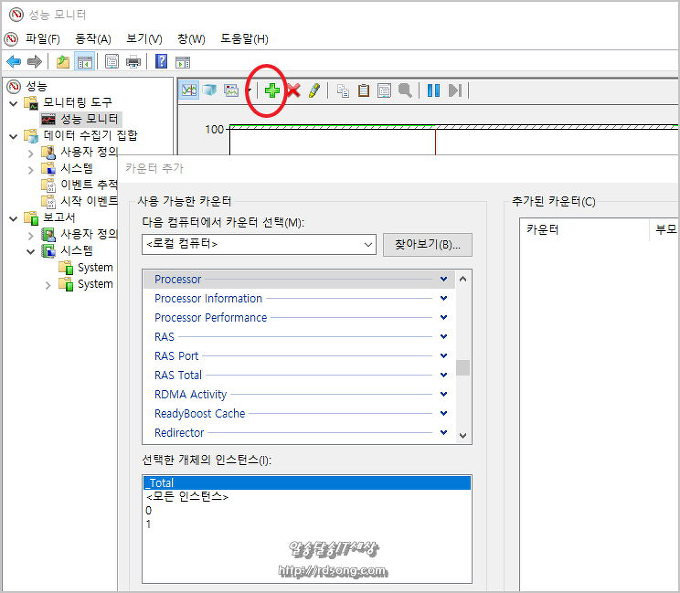Click the magnifier Zoom icon
Image resolution: width=680 pixels, height=593 pixels.
click(x=405, y=90)
